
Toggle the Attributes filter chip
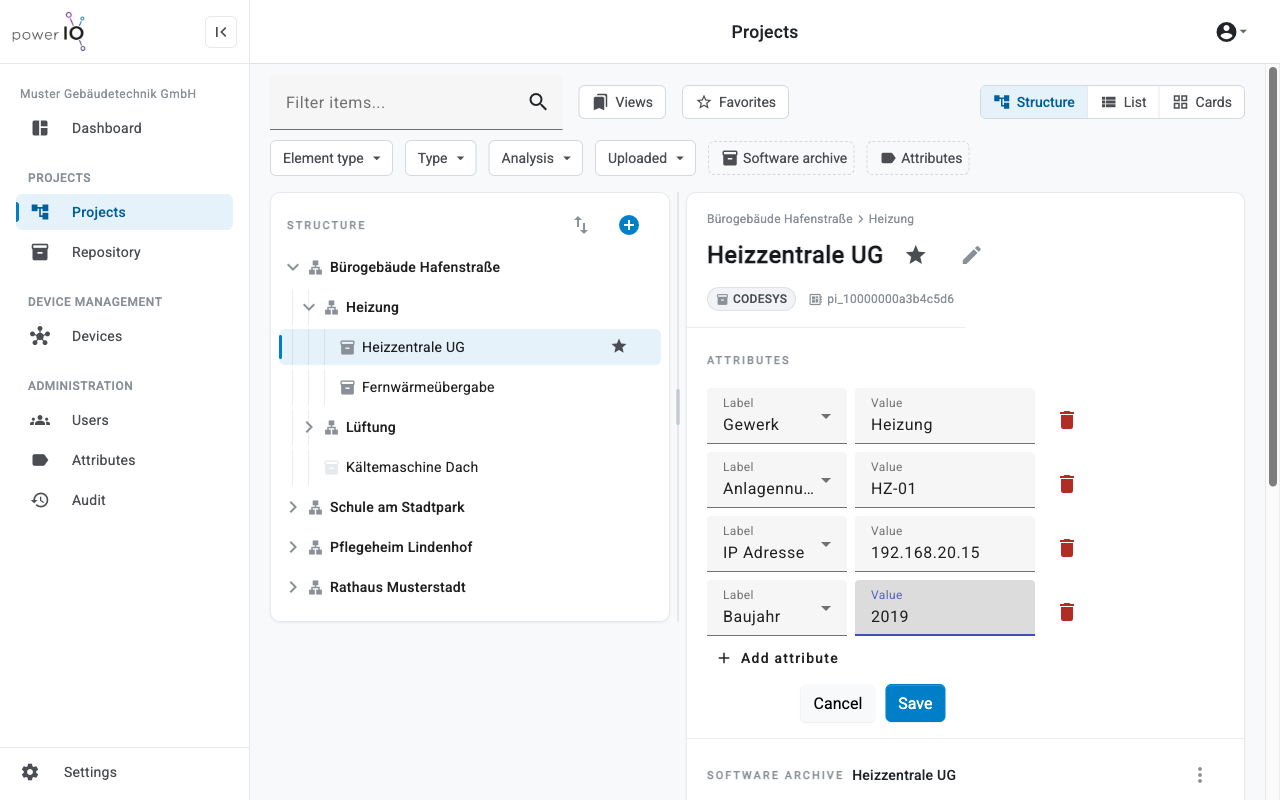[x=918, y=158]
